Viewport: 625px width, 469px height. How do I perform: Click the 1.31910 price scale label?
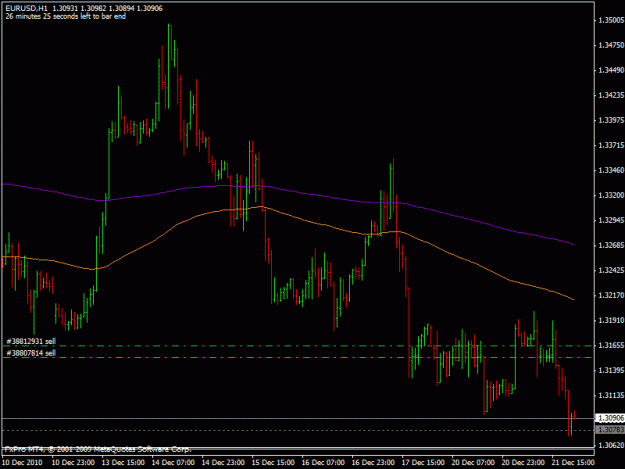pyautogui.click(x=611, y=320)
